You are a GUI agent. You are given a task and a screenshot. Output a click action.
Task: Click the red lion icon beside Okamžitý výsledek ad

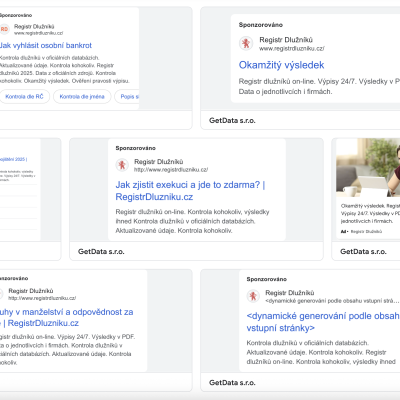[x=246, y=43]
